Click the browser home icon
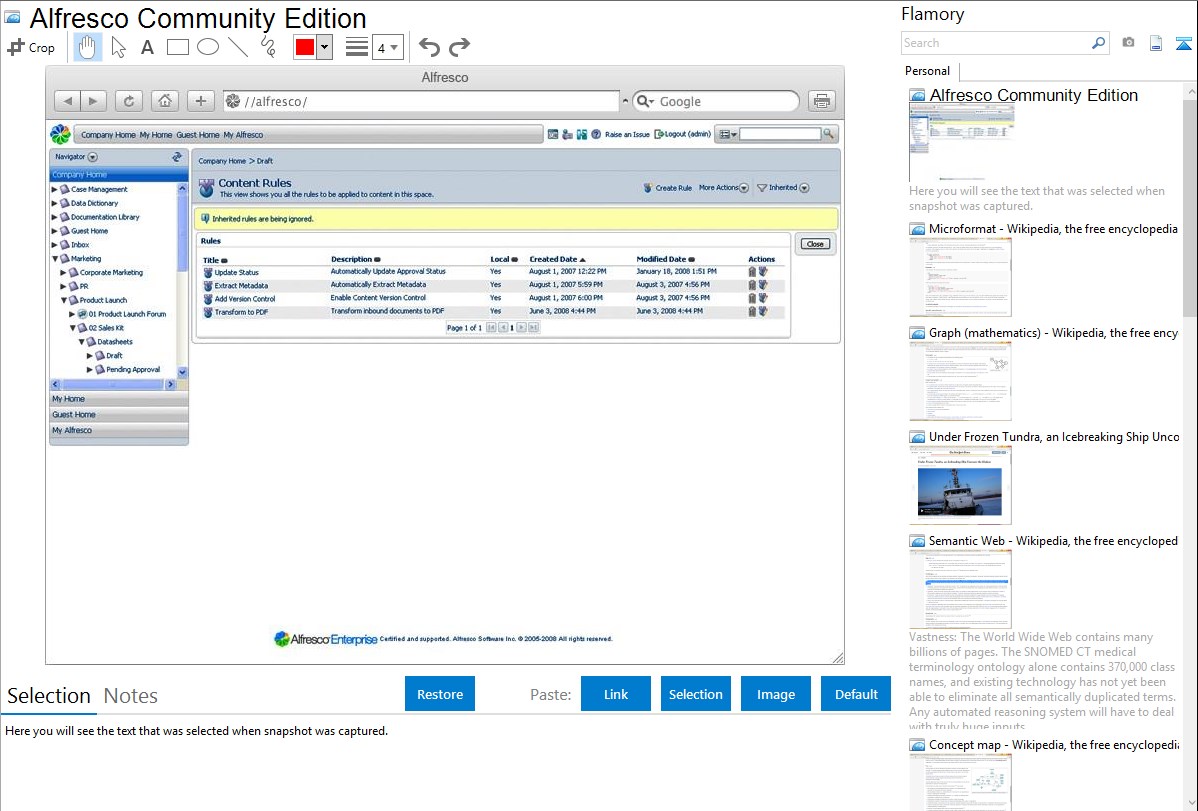Screen dimensions: 1198x811 pyautogui.click(x=164, y=101)
